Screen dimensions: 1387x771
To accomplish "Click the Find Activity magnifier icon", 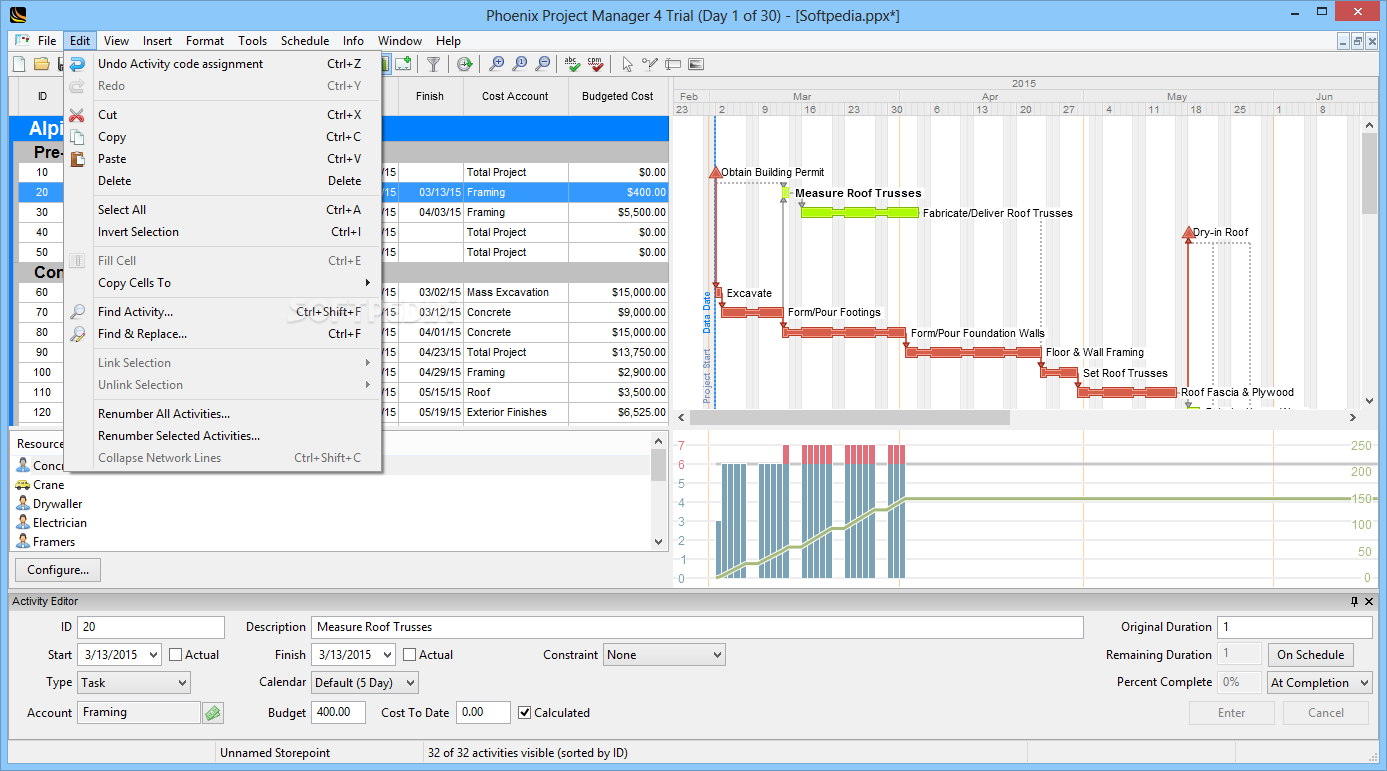I will pyautogui.click(x=77, y=312).
